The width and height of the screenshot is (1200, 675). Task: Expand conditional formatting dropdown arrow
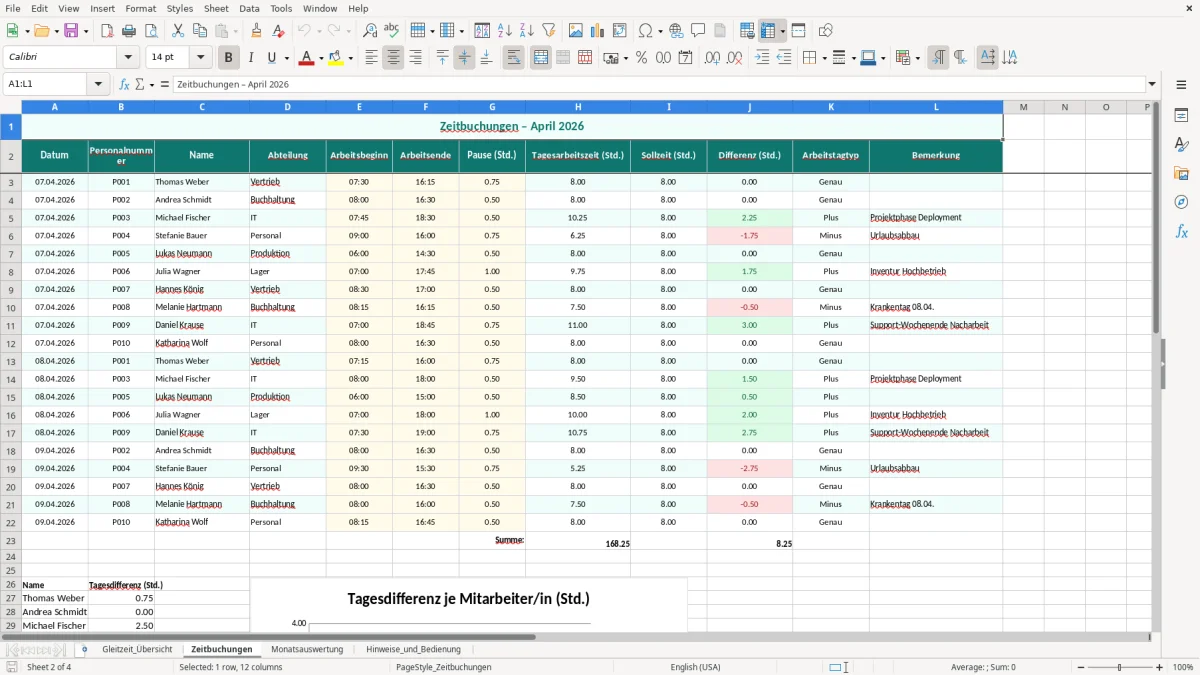(917, 58)
